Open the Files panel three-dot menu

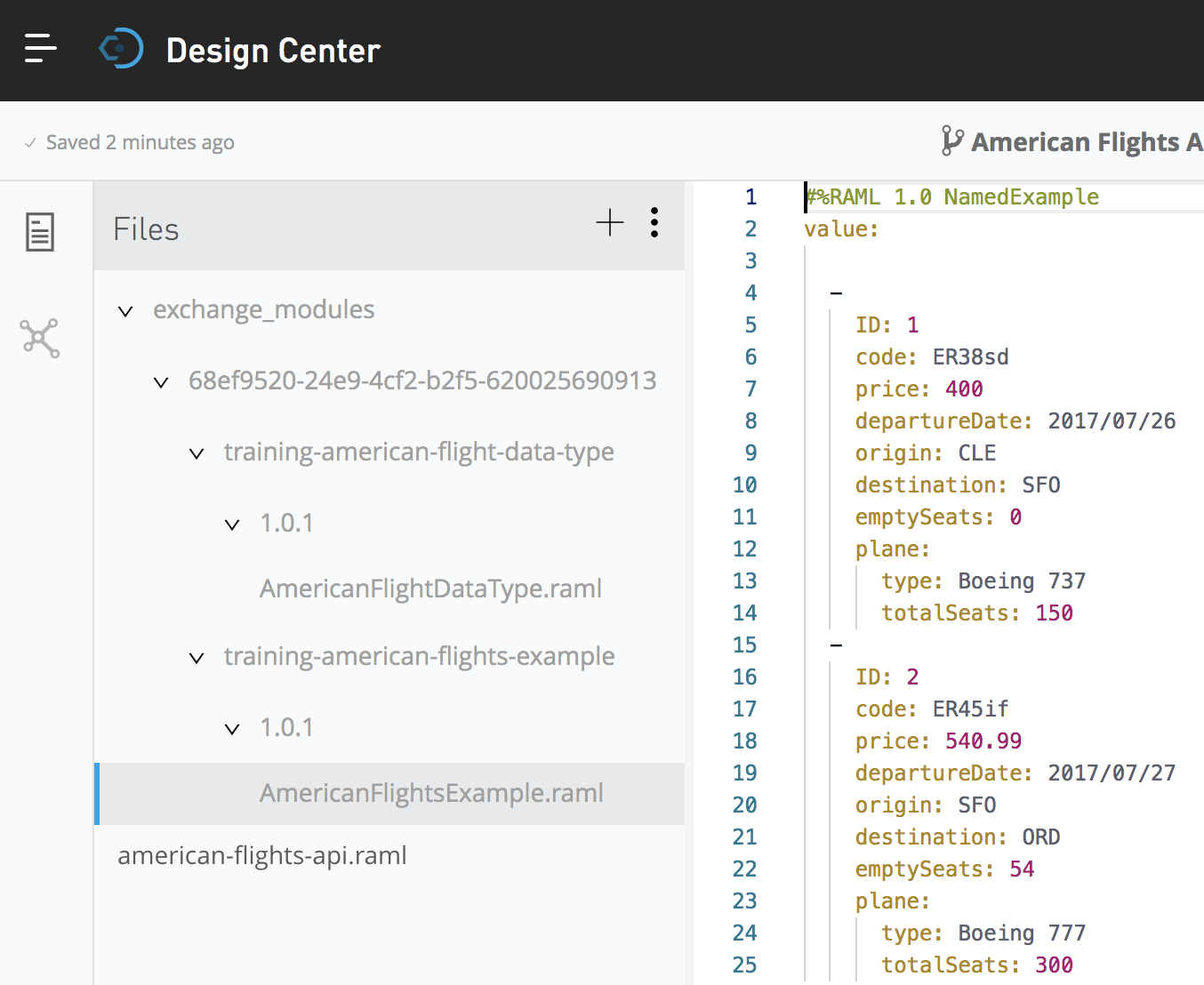pyautogui.click(x=654, y=222)
